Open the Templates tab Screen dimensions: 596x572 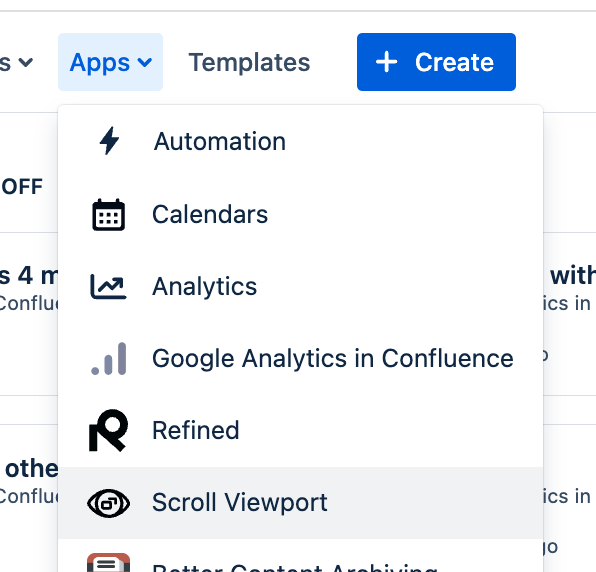(249, 62)
